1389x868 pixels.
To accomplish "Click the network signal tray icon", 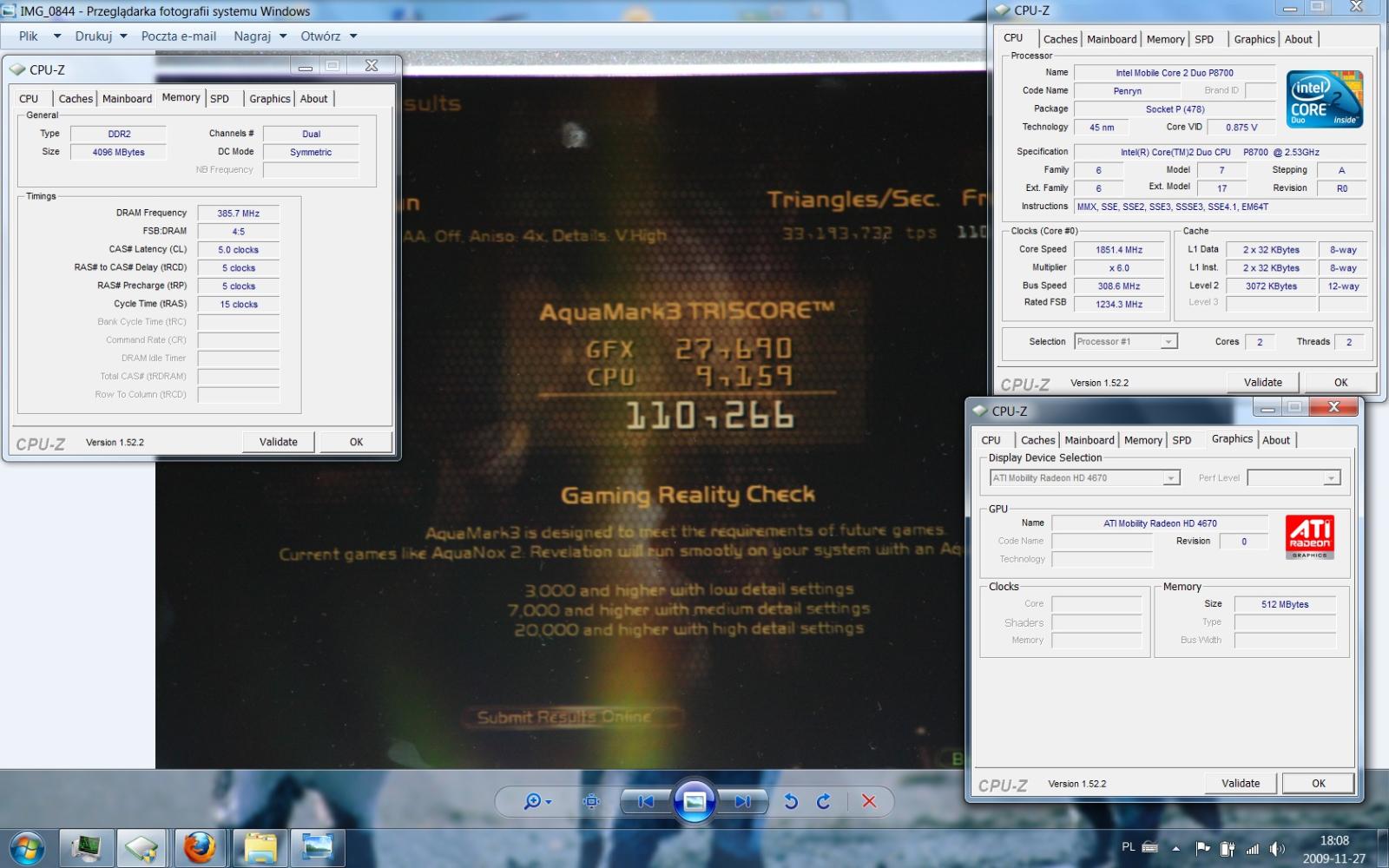I will (1253, 849).
